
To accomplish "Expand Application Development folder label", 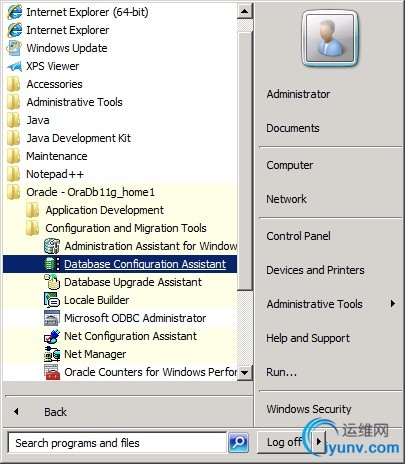I will tap(105, 210).
